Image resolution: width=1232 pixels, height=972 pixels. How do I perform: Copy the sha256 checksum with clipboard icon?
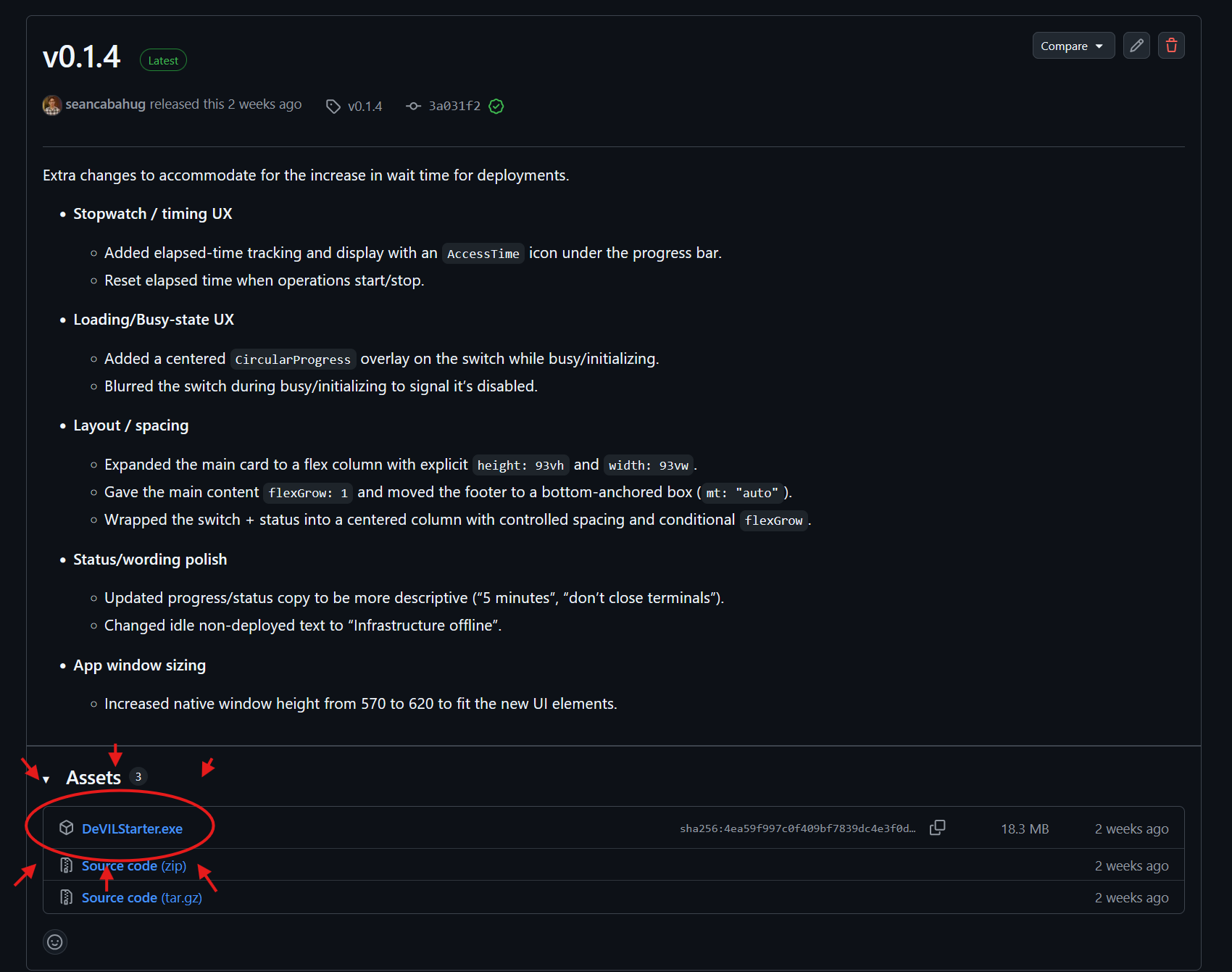(937, 827)
